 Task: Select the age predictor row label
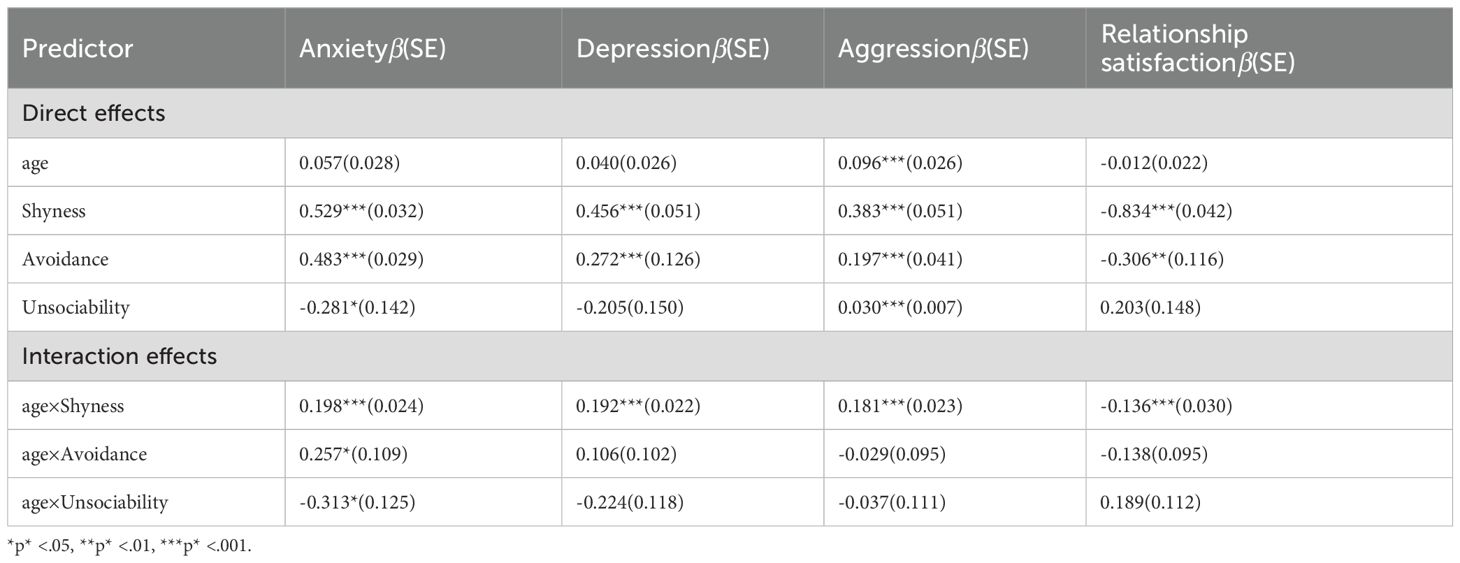pyautogui.click(x=35, y=162)
